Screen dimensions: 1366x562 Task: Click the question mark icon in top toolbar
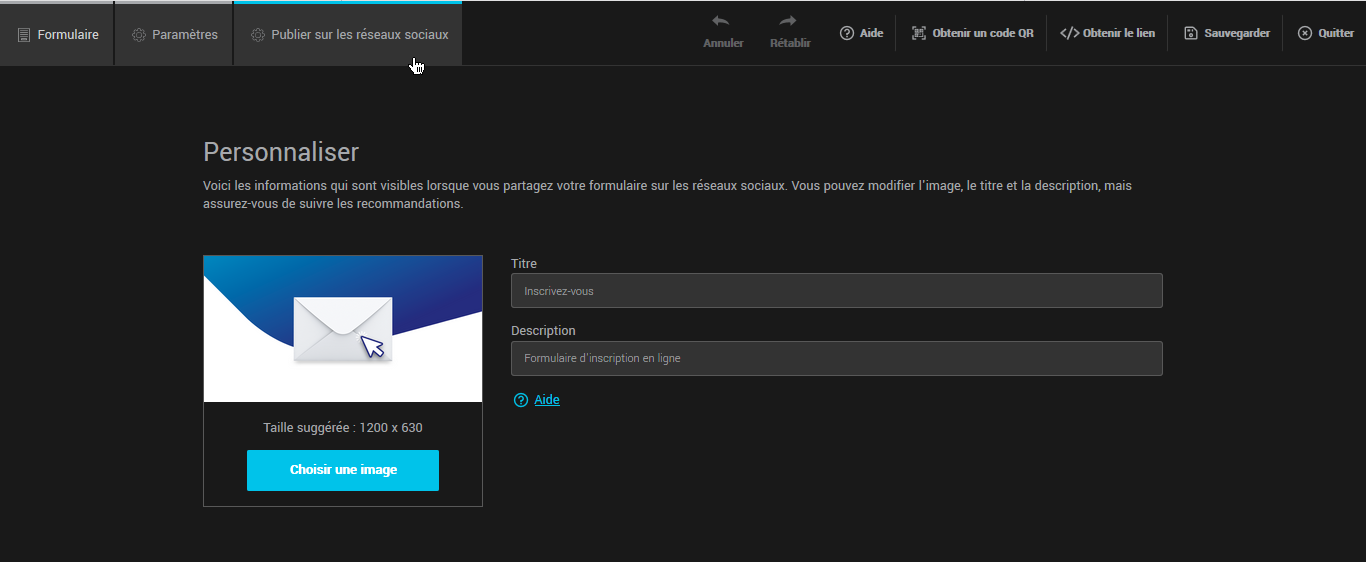[x=847, y=33]
